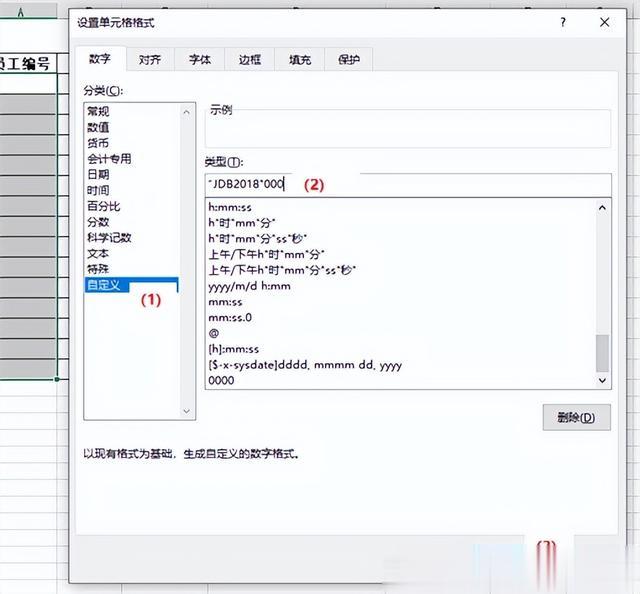Choose the [h]:mm:ss format
This screenshot has height=594, width=640.
pos(233,349)
